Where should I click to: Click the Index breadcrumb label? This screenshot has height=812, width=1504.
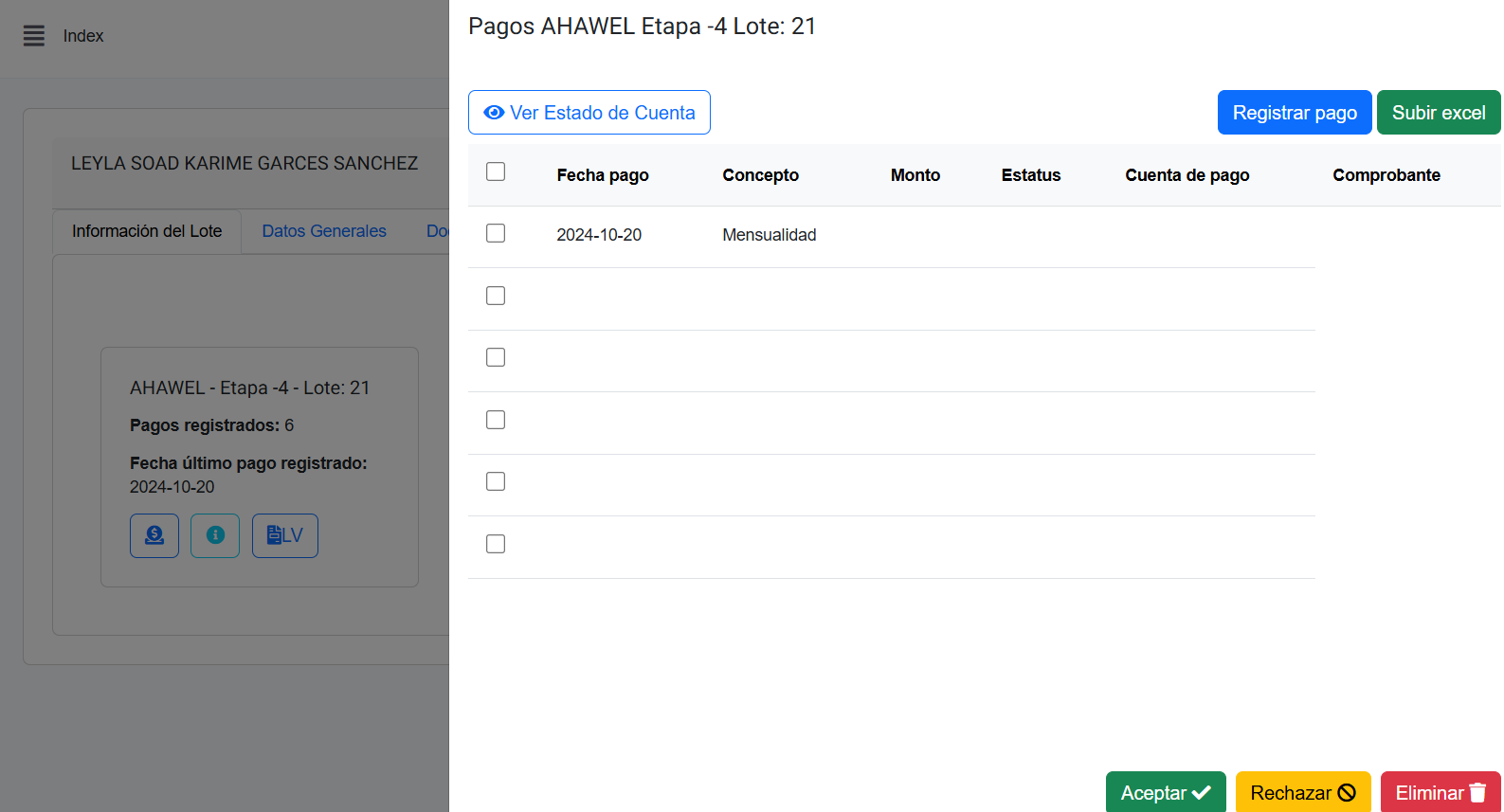(x=83, y=36)
